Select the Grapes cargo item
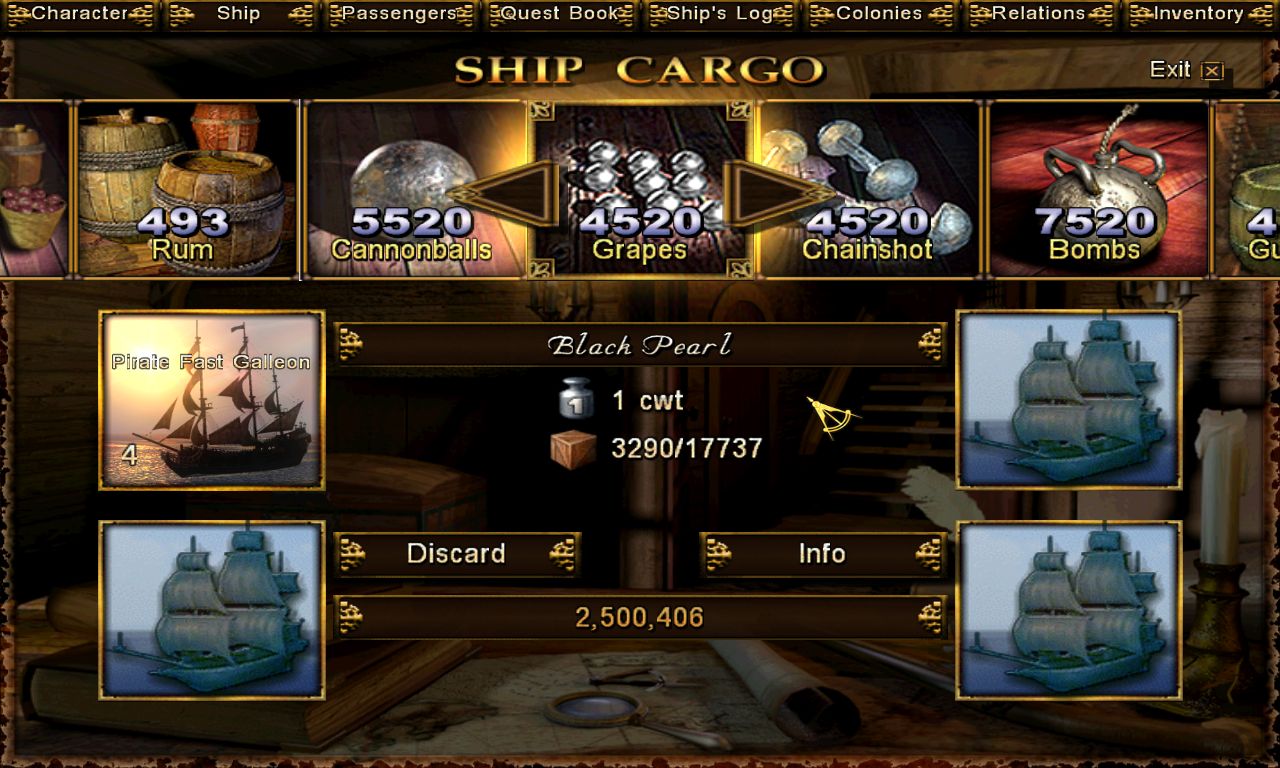The width and height of the screenshot is (1280, 768). coord(640,189)
